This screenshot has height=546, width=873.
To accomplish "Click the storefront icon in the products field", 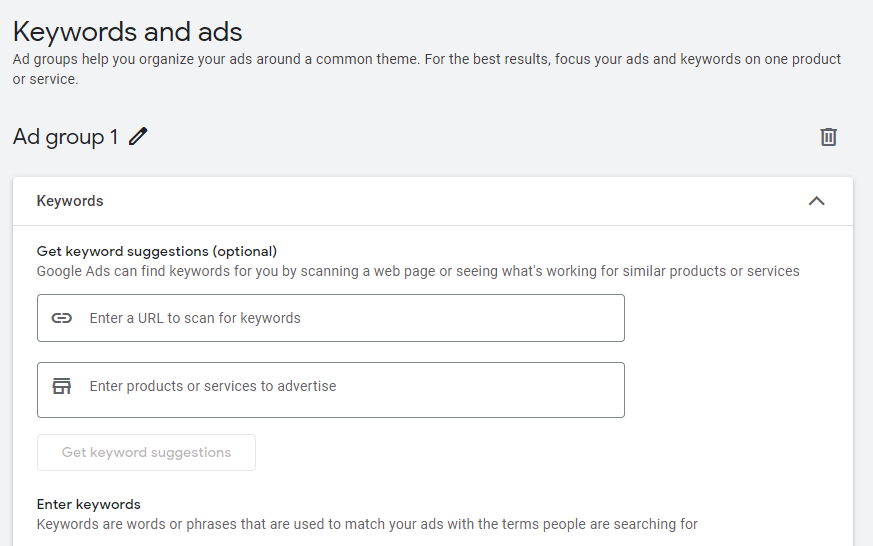I will click(x=62, y=386).
